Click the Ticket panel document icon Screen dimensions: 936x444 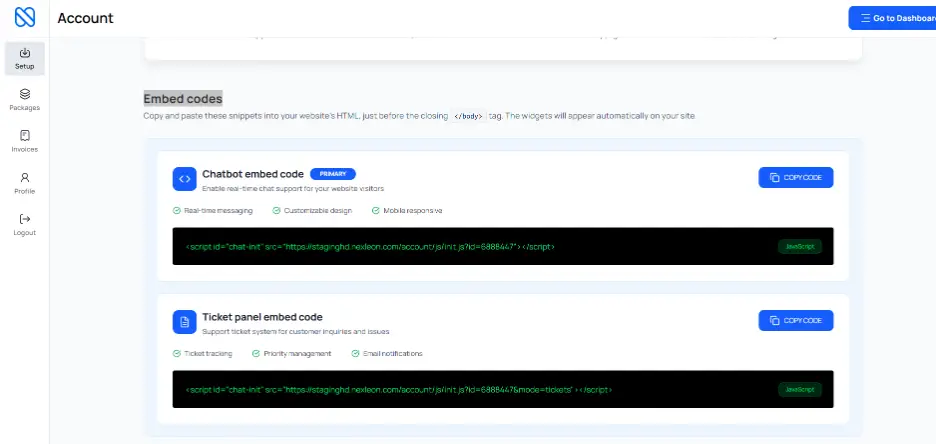pos(184,322)
